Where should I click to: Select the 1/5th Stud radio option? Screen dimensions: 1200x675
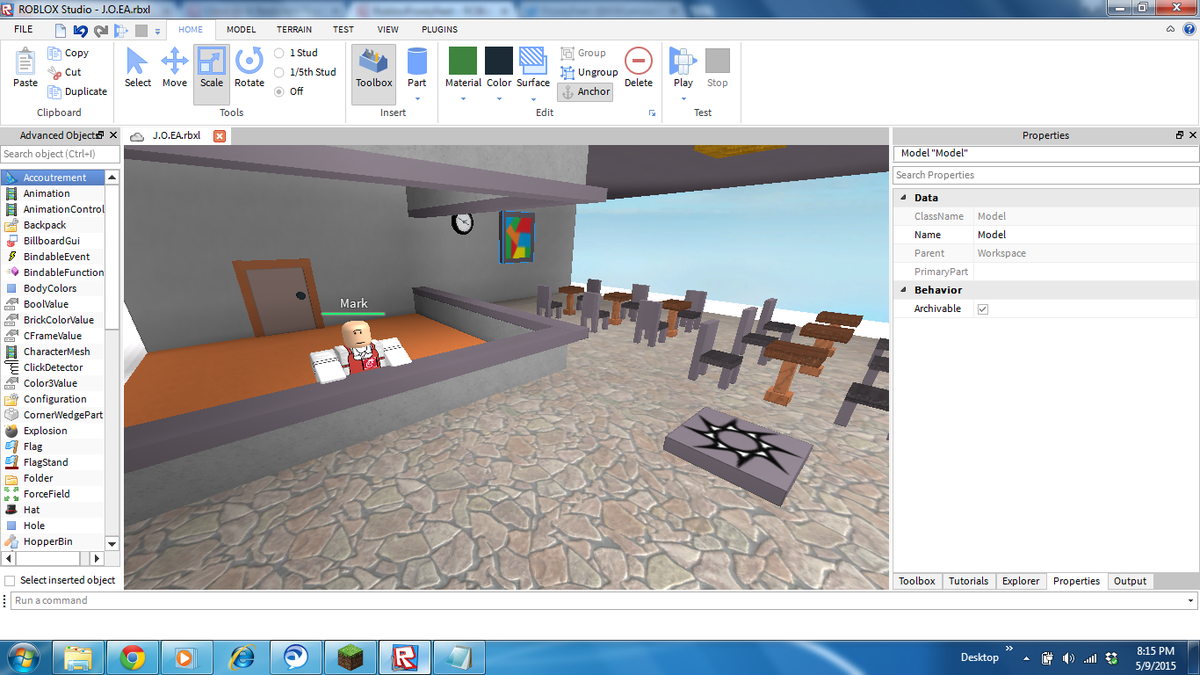click(x=279, y=72)
